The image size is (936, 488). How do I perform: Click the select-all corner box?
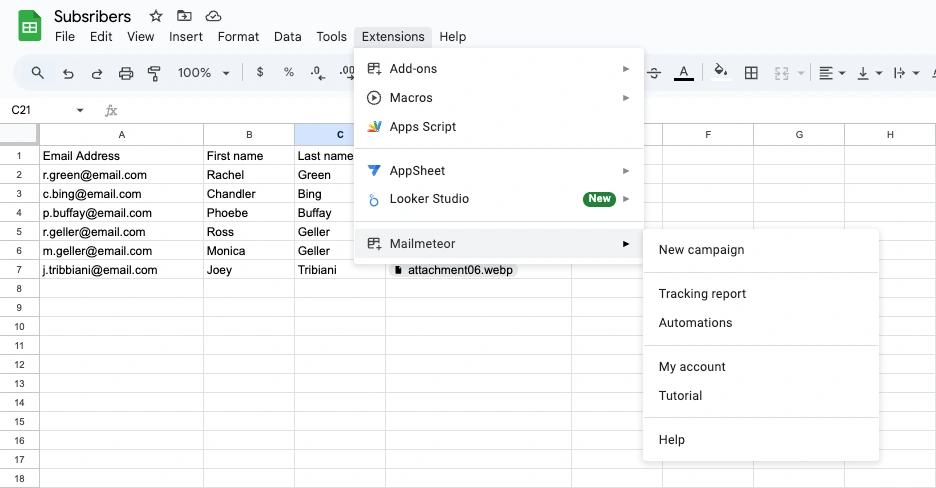pos(19,134)
